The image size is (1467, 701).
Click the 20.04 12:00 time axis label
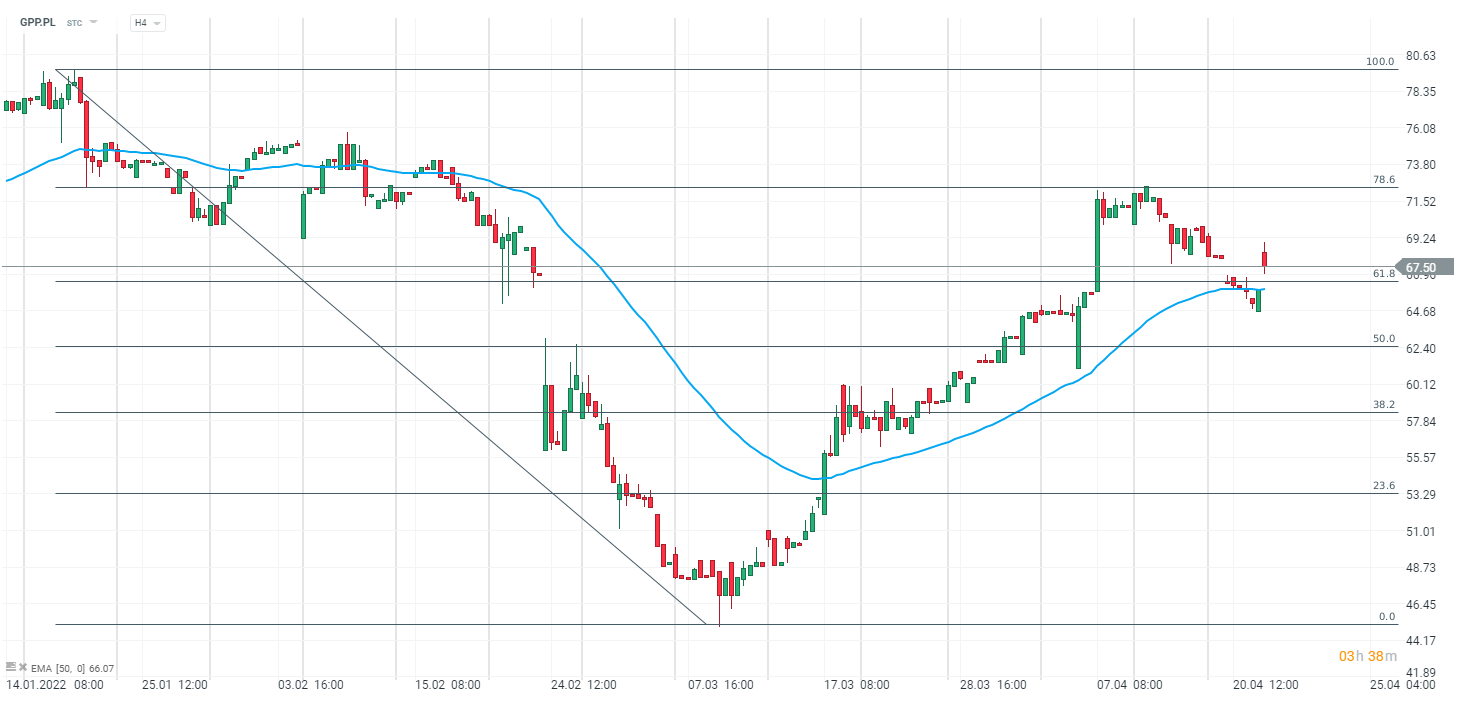tap(1265, 685)
